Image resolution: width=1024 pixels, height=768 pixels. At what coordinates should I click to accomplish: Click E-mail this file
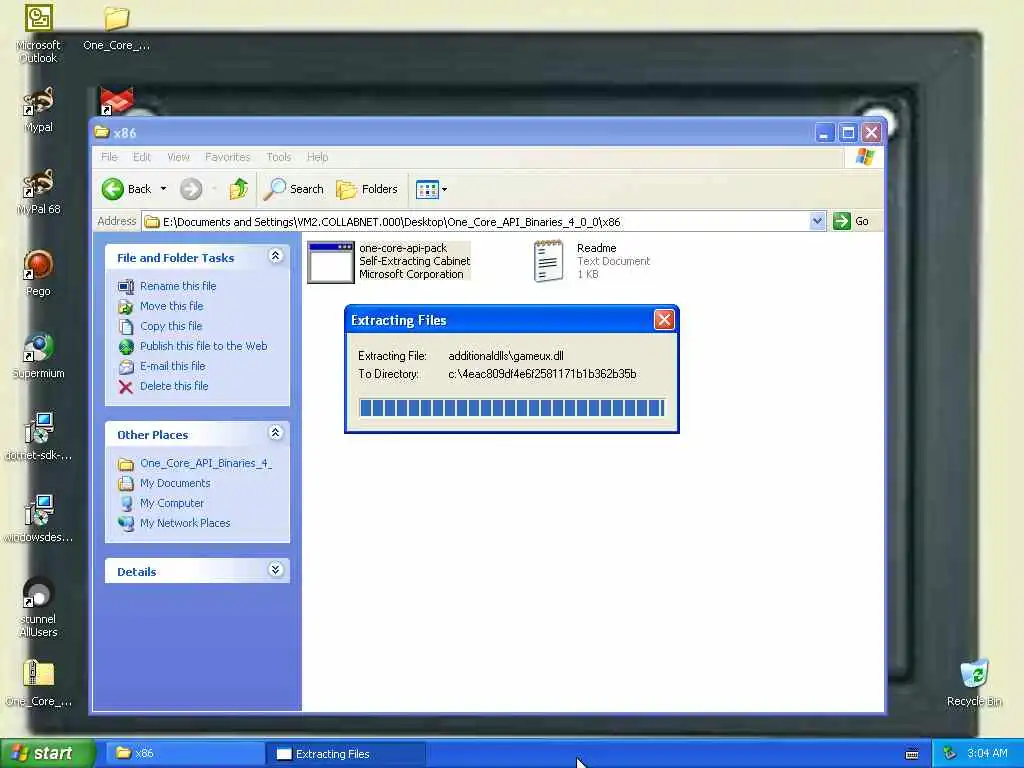tap(172, 366)
